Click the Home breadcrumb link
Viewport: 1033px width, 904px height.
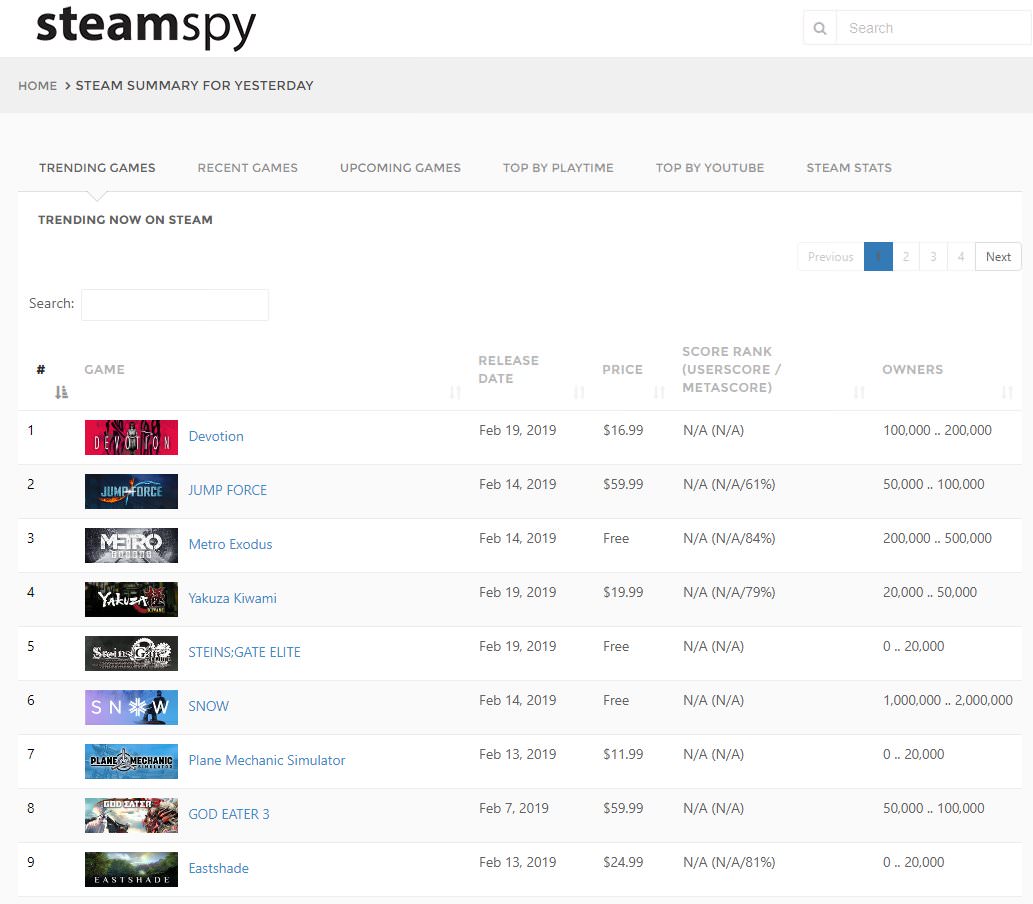tap(37, 86)
